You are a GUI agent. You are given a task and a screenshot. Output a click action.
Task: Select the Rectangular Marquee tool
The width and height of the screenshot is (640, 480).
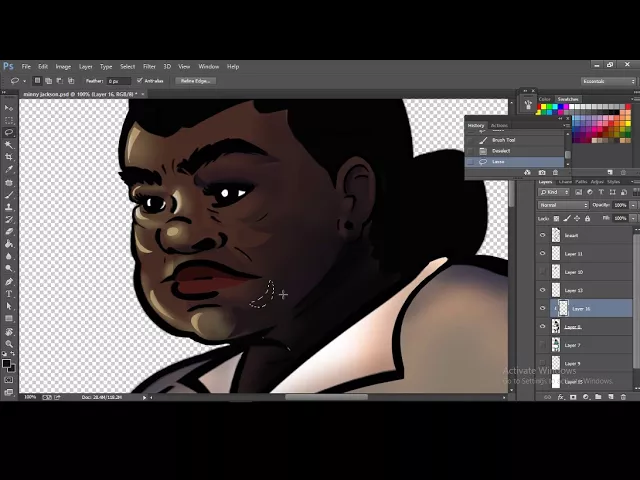coord(9,120)
